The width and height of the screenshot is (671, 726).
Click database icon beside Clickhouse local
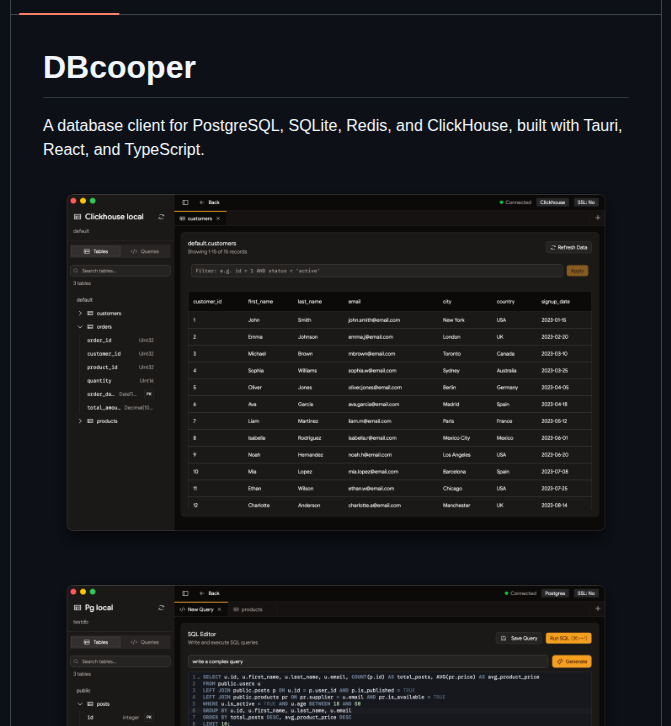click(77, 217)
